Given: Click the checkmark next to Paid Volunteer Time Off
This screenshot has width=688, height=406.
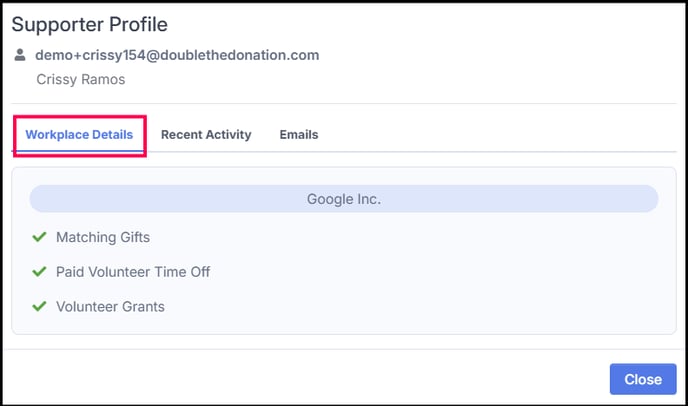Looking at the screenshot, I should click(x=40, y=271).
